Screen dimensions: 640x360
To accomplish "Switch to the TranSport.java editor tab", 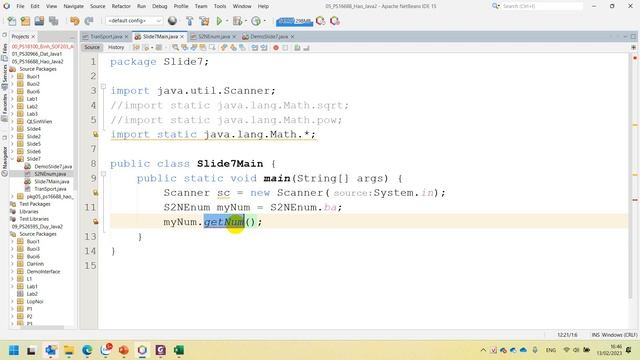I will click(106, 37).
